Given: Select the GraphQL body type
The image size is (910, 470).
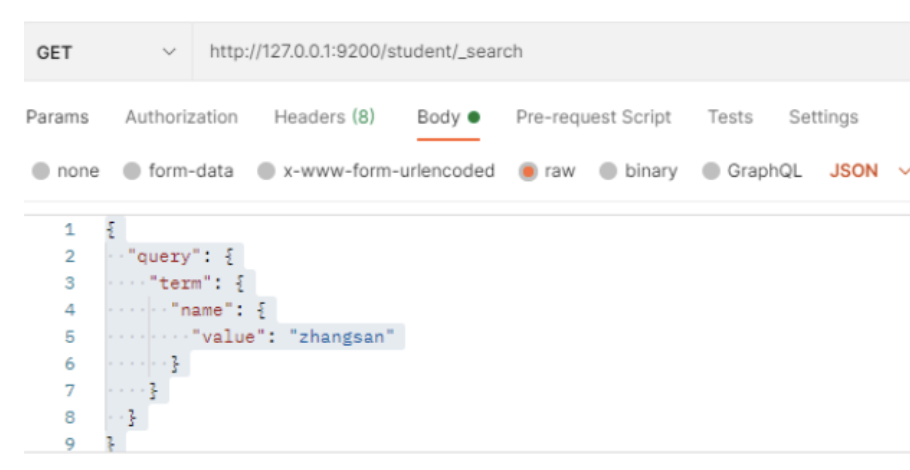Looking at the screenshot, I should 711,171.
